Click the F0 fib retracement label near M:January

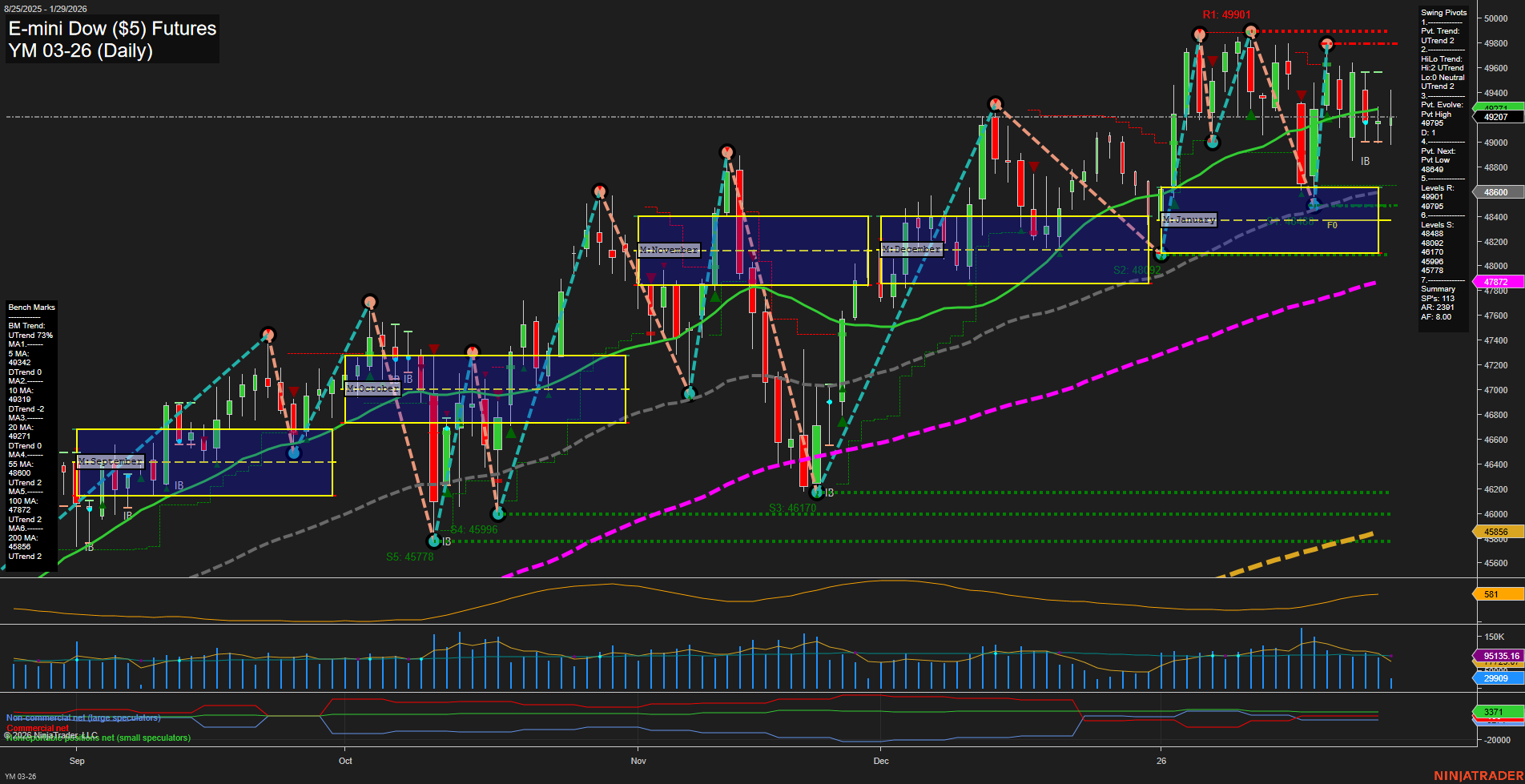[x=1331, y=225]
